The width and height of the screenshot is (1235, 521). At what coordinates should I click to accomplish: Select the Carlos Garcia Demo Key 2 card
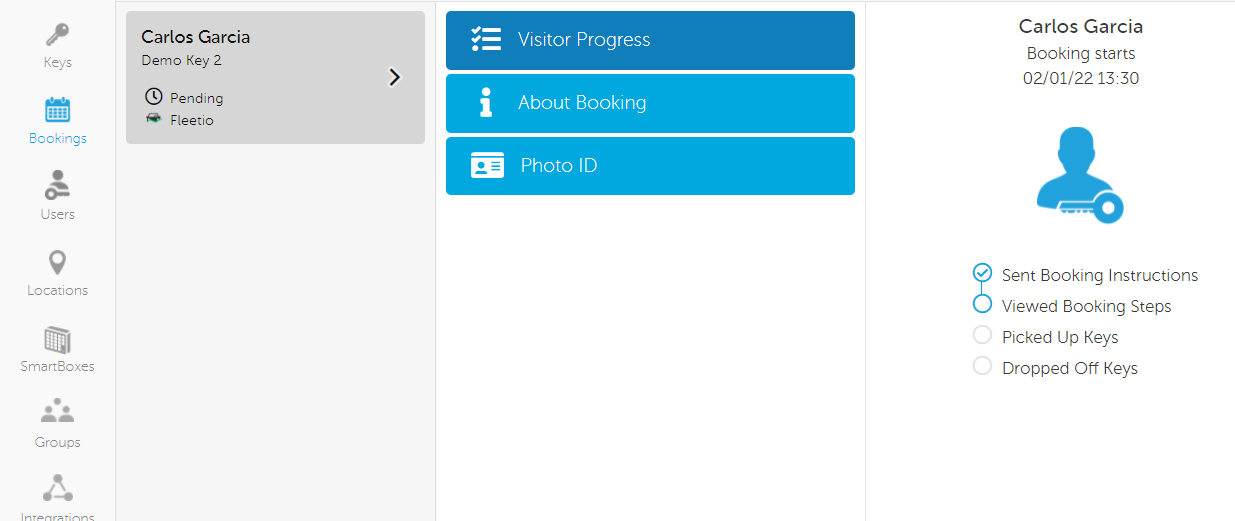(x=275, y=77)
